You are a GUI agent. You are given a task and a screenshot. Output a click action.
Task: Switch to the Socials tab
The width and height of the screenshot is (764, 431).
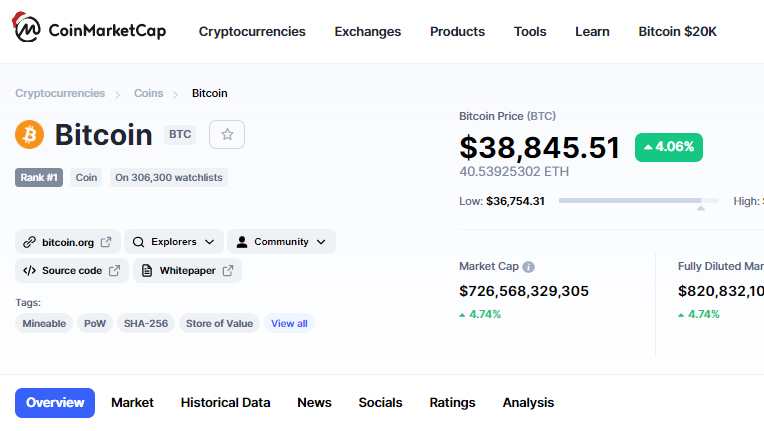tap(381, 403)
